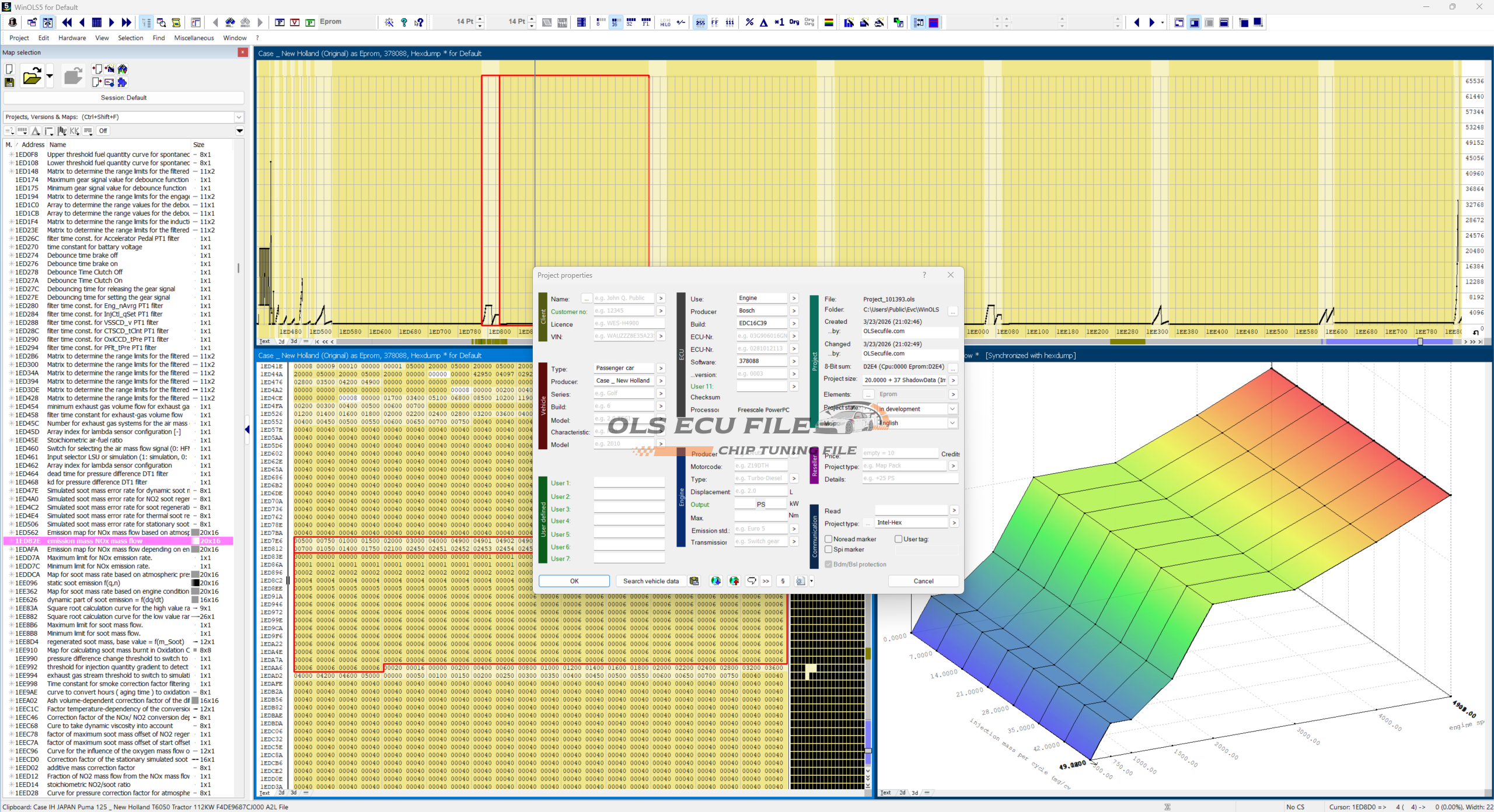This screenshot has width=1494, height=812.
Task: Click the 16-bit display mode icon
Action: click(615, 23)
